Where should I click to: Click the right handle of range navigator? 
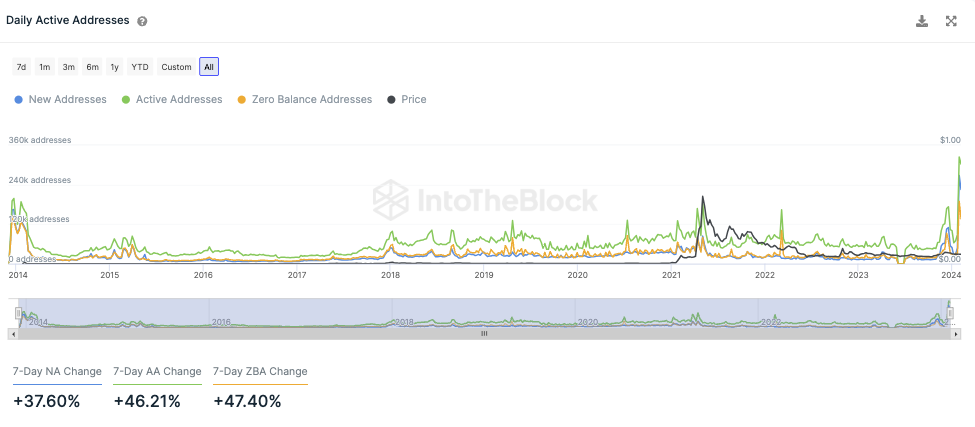point(950,313)
